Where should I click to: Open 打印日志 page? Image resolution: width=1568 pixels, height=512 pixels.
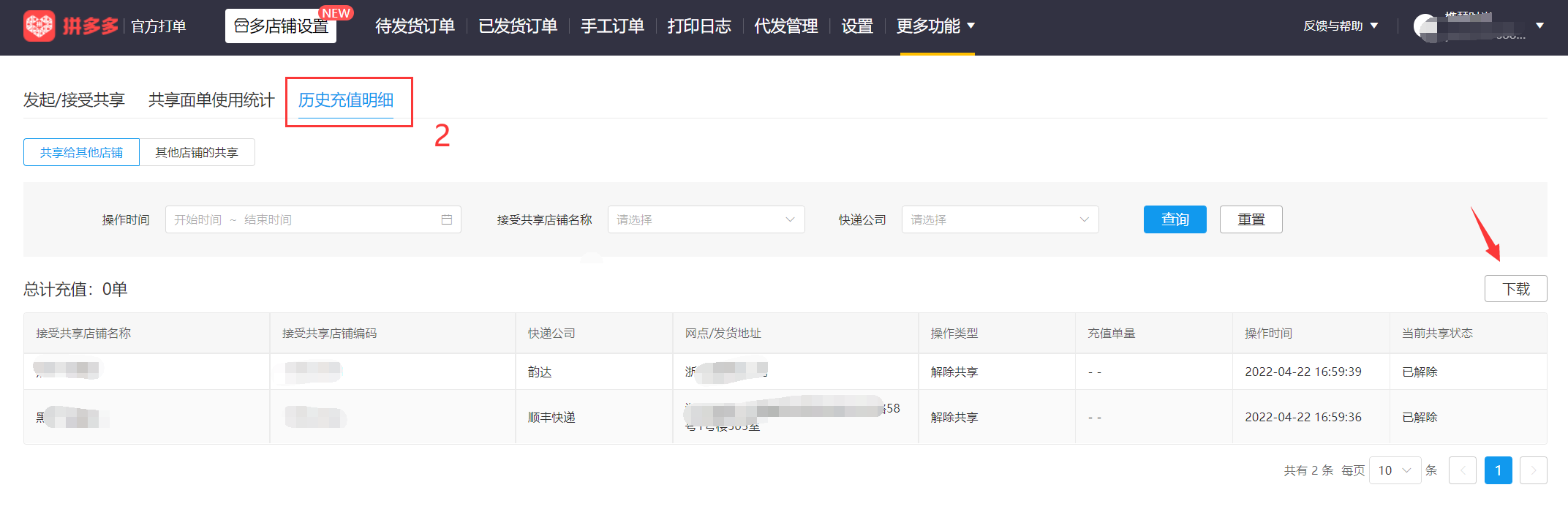pyautogui.click(x=699, y=26)
